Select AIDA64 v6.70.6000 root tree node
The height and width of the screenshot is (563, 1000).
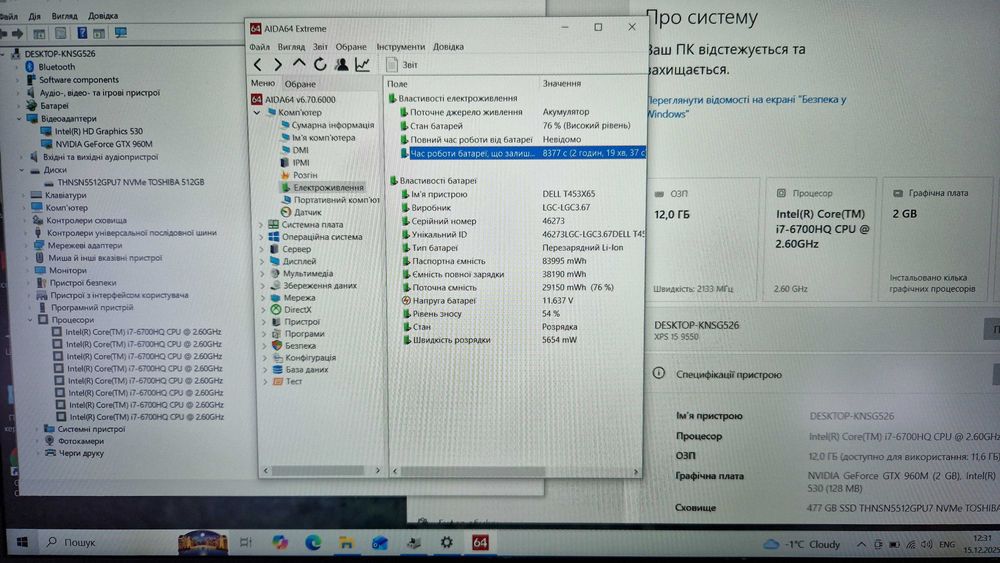click(x=293, y=99)
